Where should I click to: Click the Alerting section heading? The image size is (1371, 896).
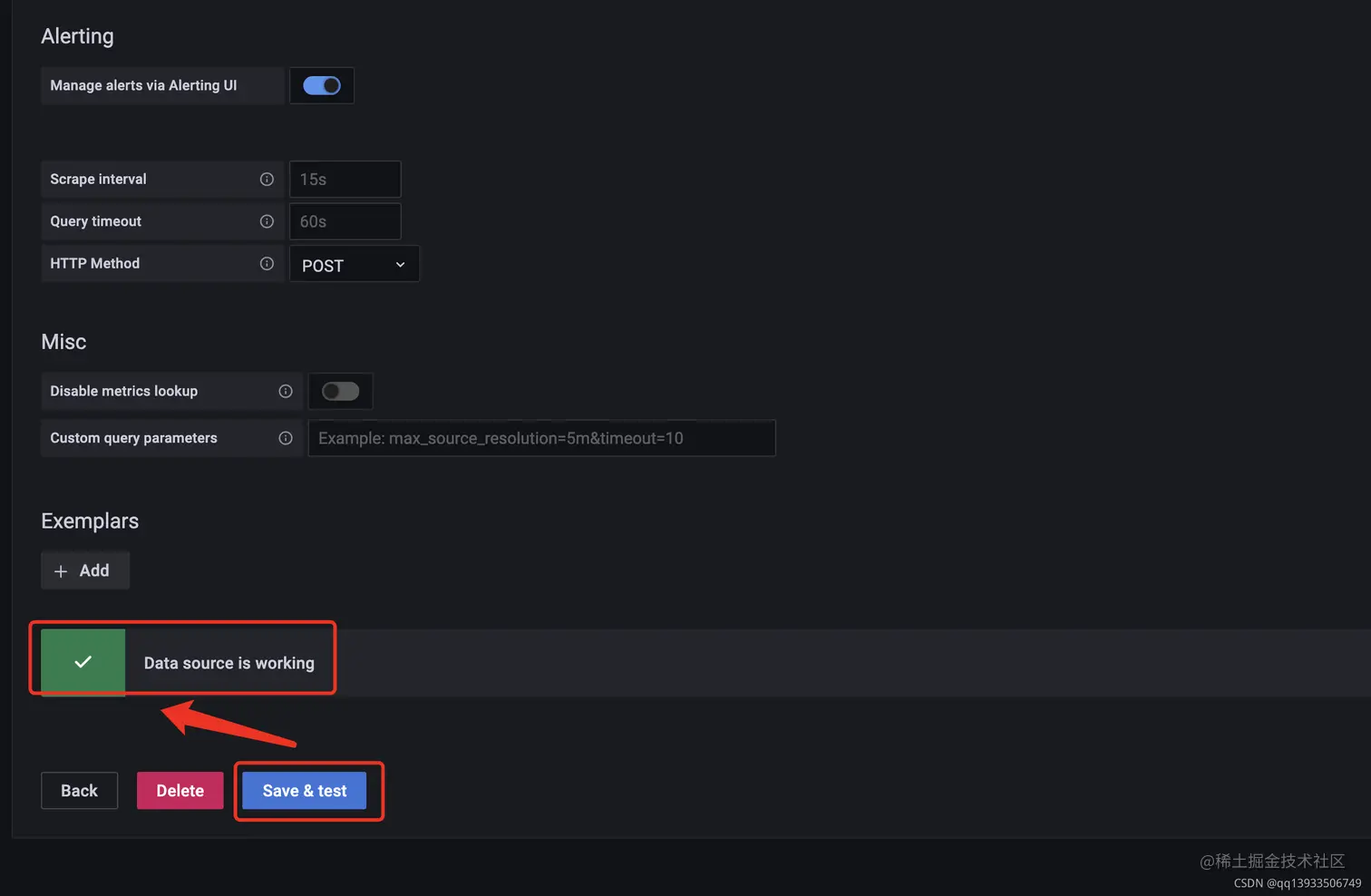click(78, 36)
